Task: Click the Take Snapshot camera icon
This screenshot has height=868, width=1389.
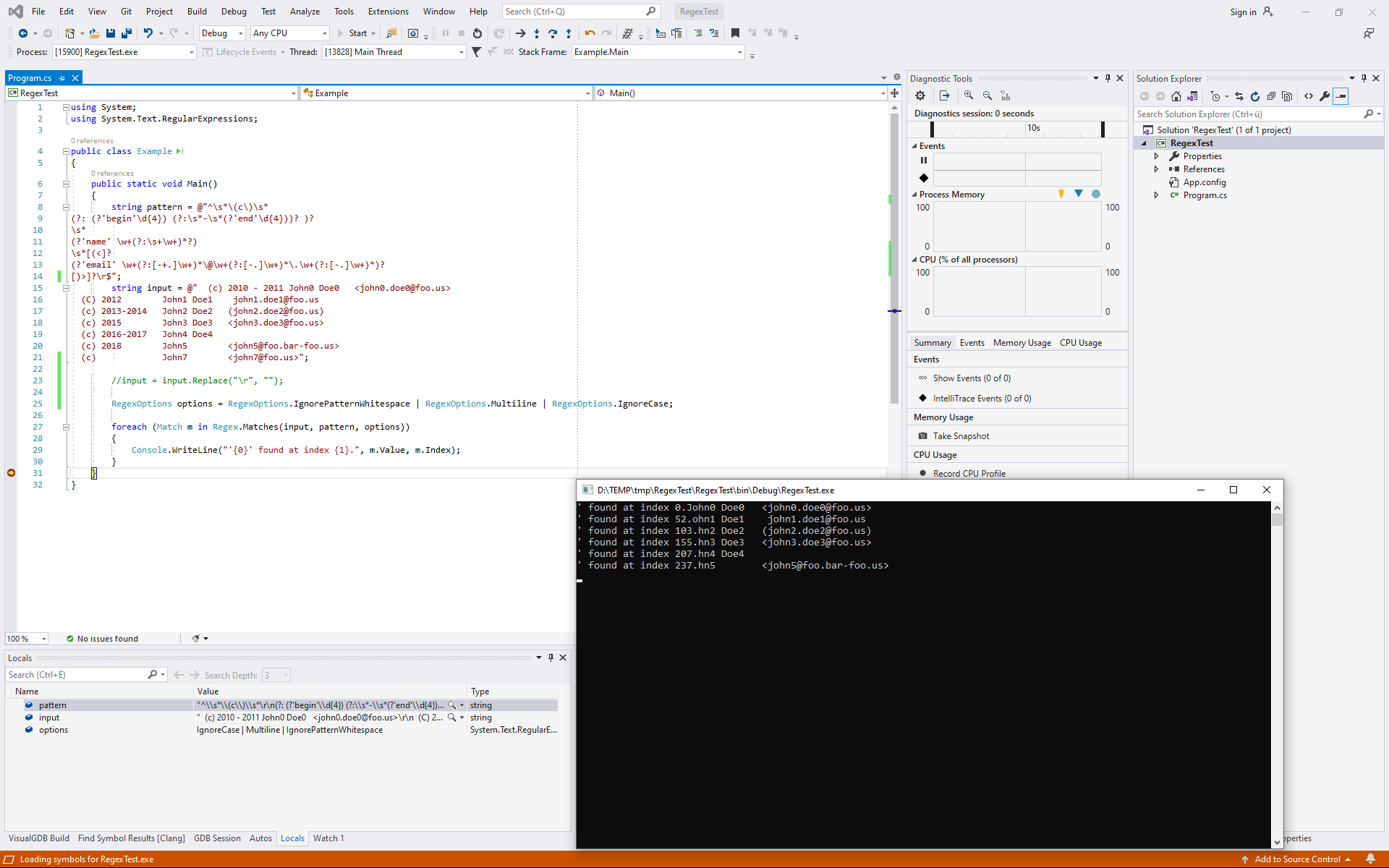Action: point(923,436)
